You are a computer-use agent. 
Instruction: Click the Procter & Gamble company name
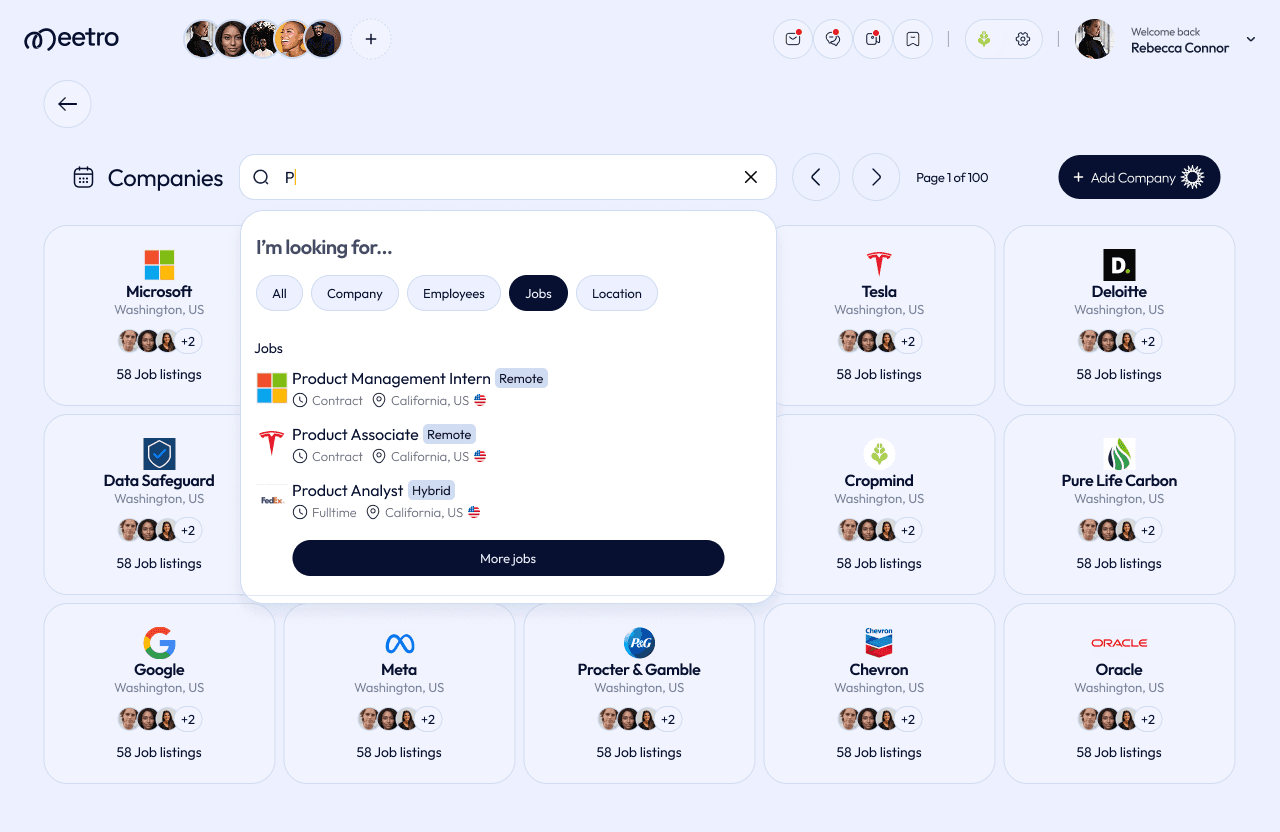[x=639, y=669]
